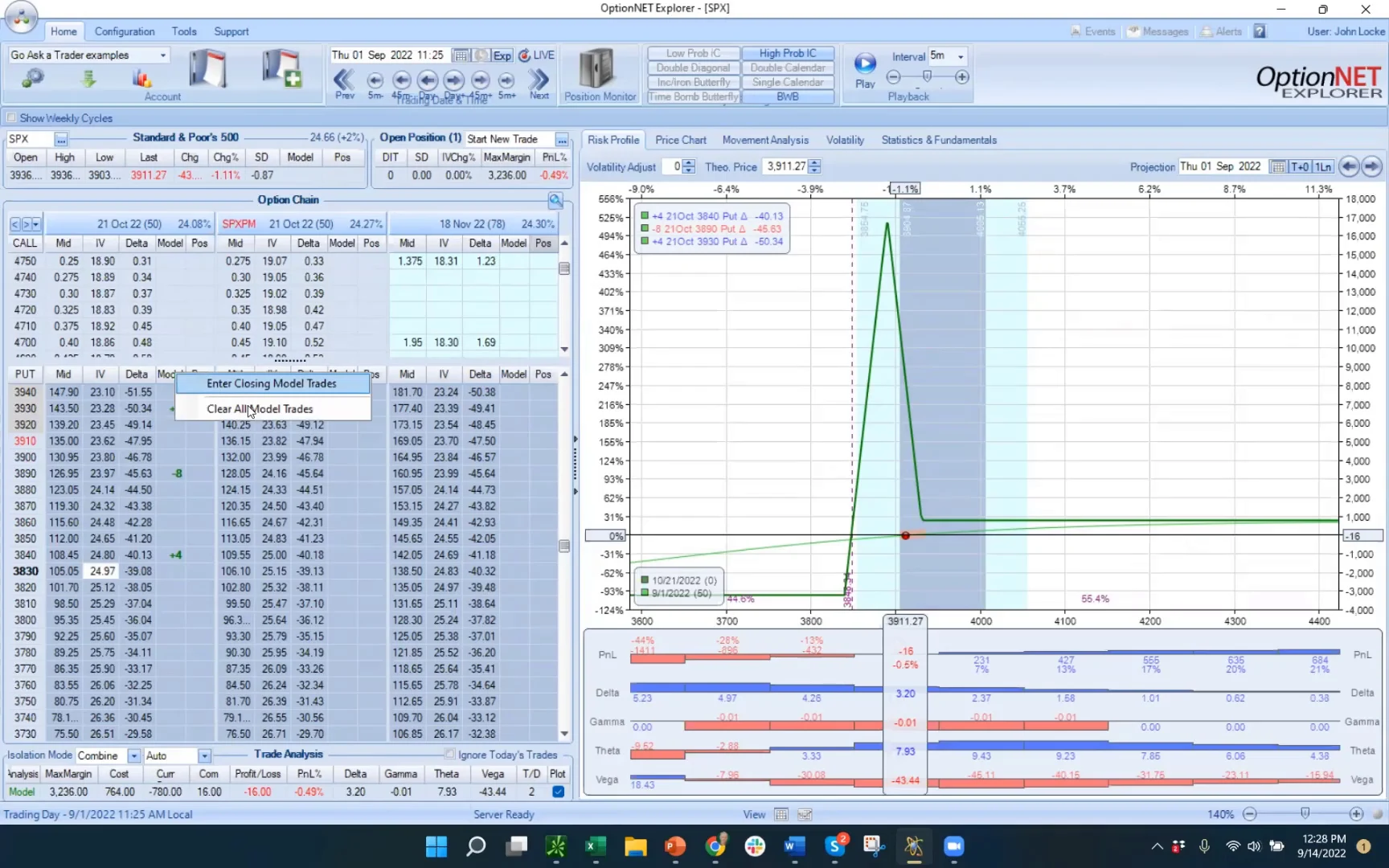Decrease playback speed with minus icon
Screen dimensions: 1389x868
click(893, 77)
